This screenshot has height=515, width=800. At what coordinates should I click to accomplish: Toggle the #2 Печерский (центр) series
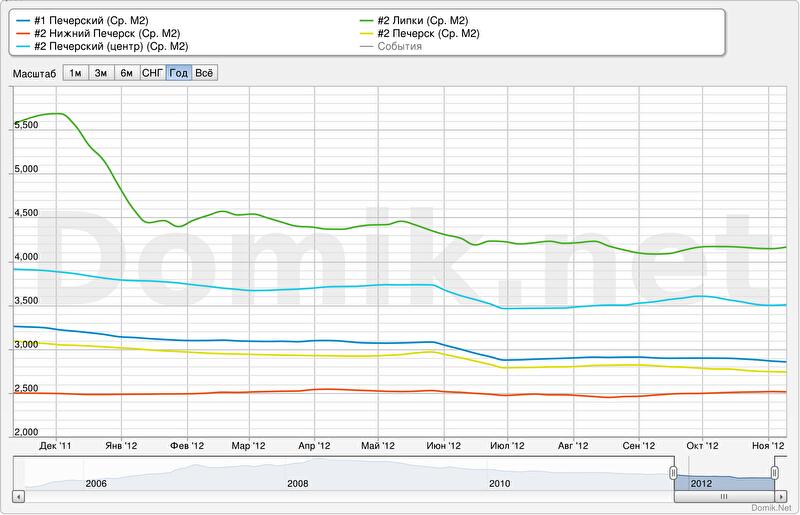pyautogui.click(x=104, y=46)
